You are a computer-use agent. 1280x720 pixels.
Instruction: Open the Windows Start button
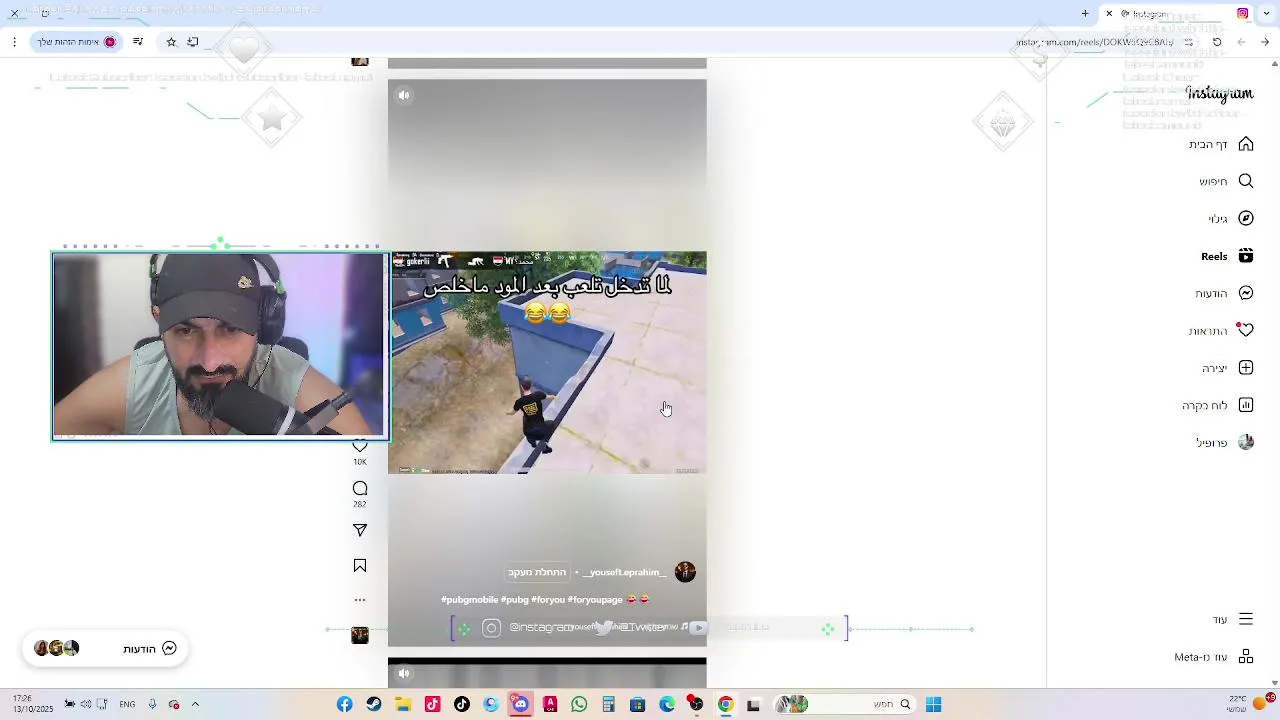[x=933, y=704]
